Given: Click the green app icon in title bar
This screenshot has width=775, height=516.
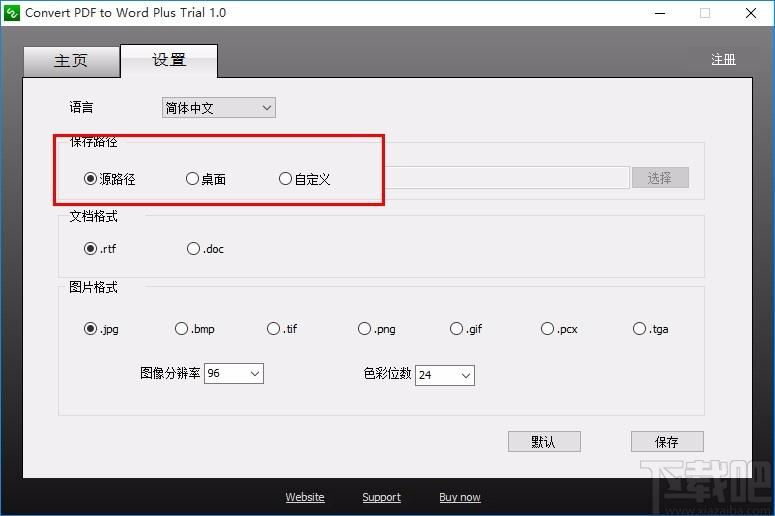Looking at the screenshot, I should pos(11,13).
